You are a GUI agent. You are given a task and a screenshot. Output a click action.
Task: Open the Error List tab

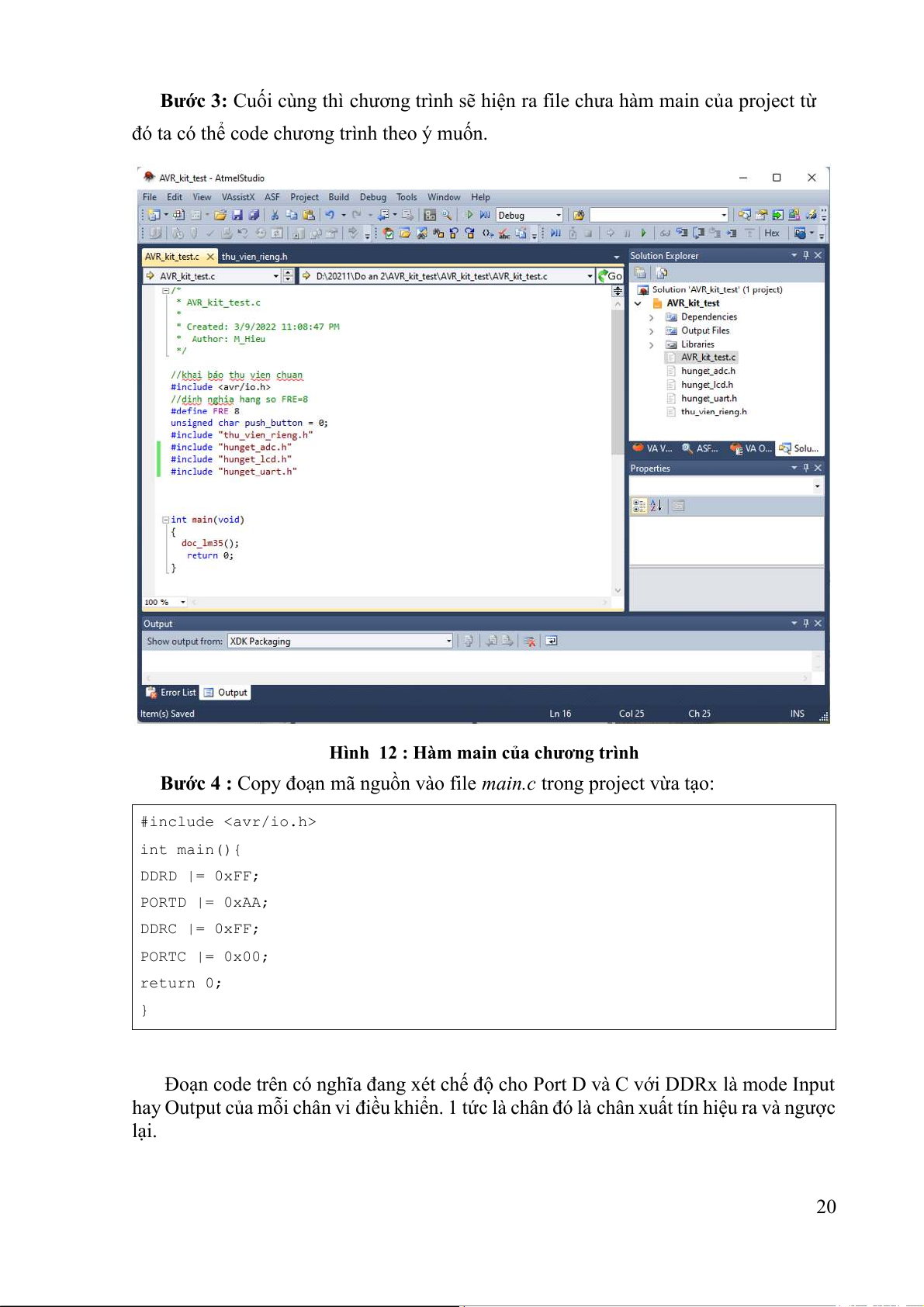pyautogui.click(x=171, y=693)
